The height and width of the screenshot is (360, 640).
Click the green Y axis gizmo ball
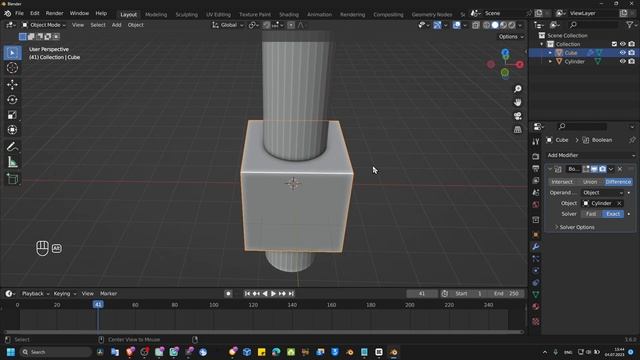point(505,73)
